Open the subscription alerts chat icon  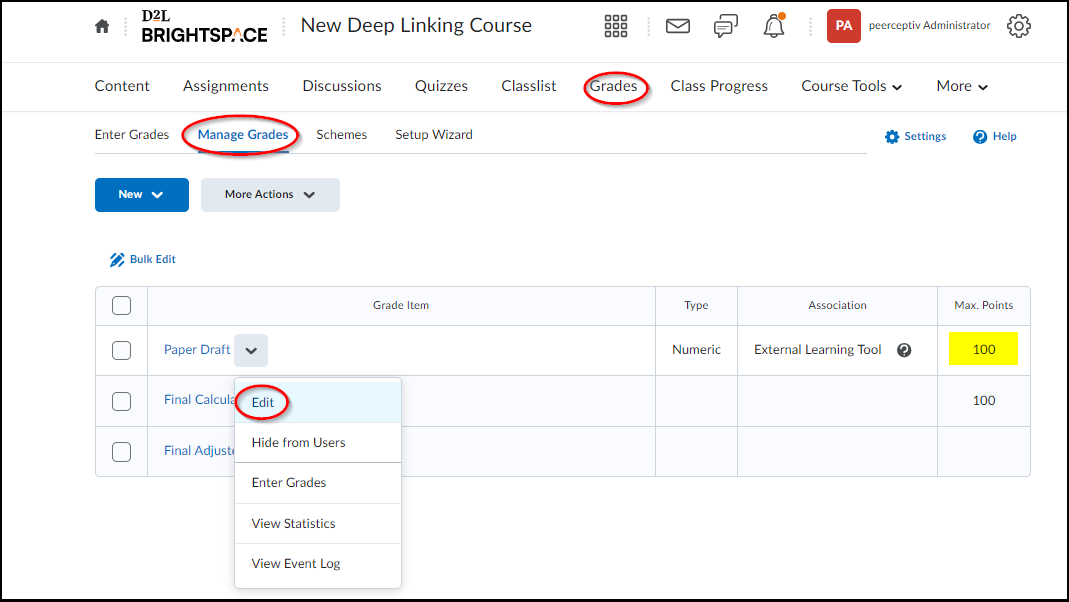725,26
